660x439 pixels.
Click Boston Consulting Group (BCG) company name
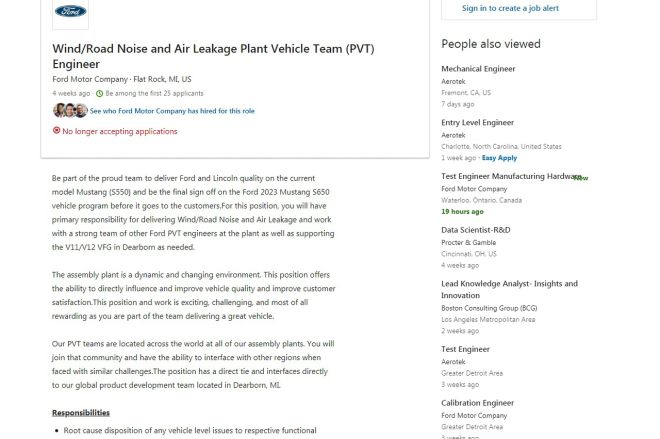(x=489, y=308)
